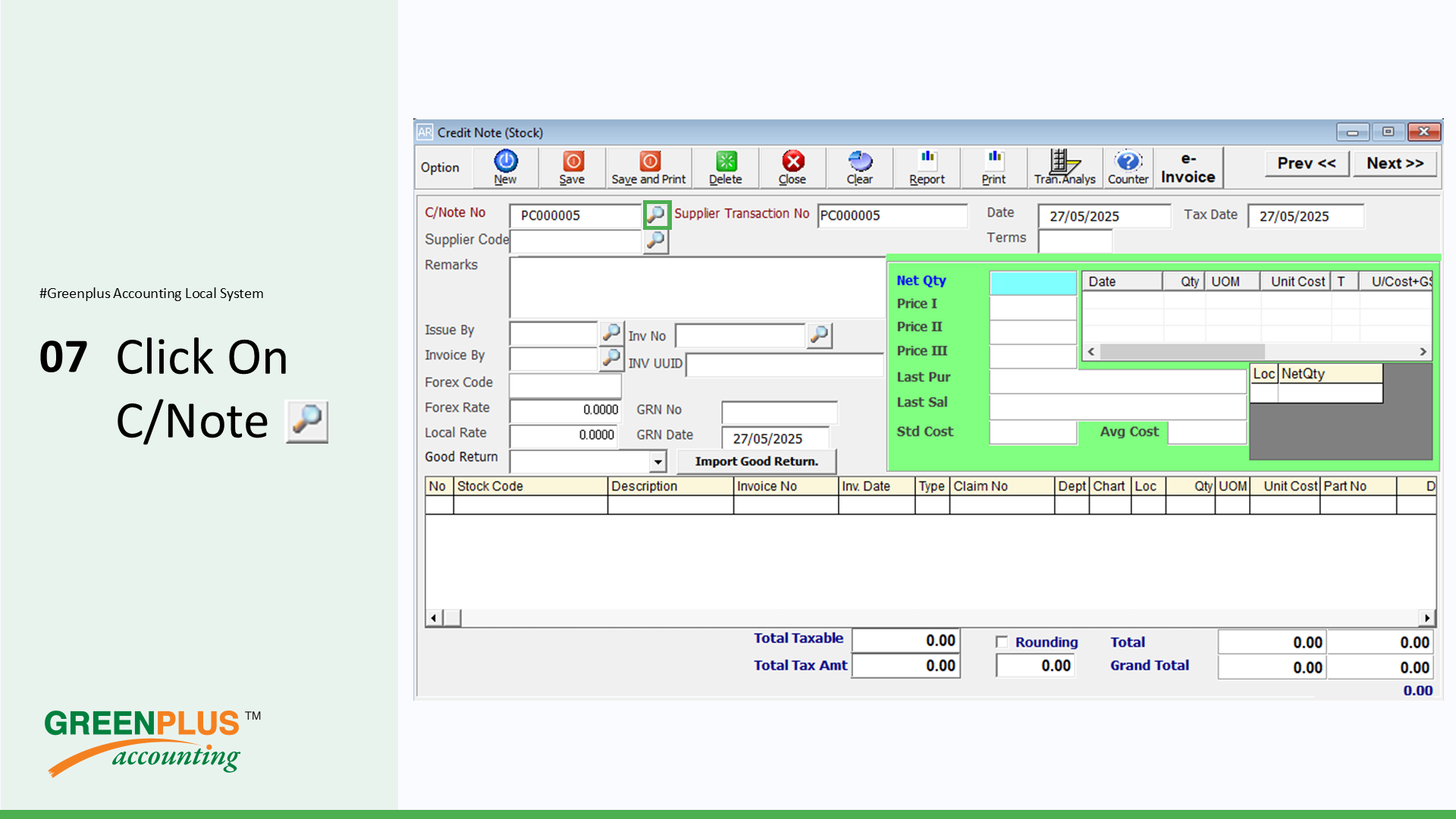This screenshot has height=819, width=1456.
Task: Click the Unit Cost column header in item grid
Action: click(x=1285, y=486)
